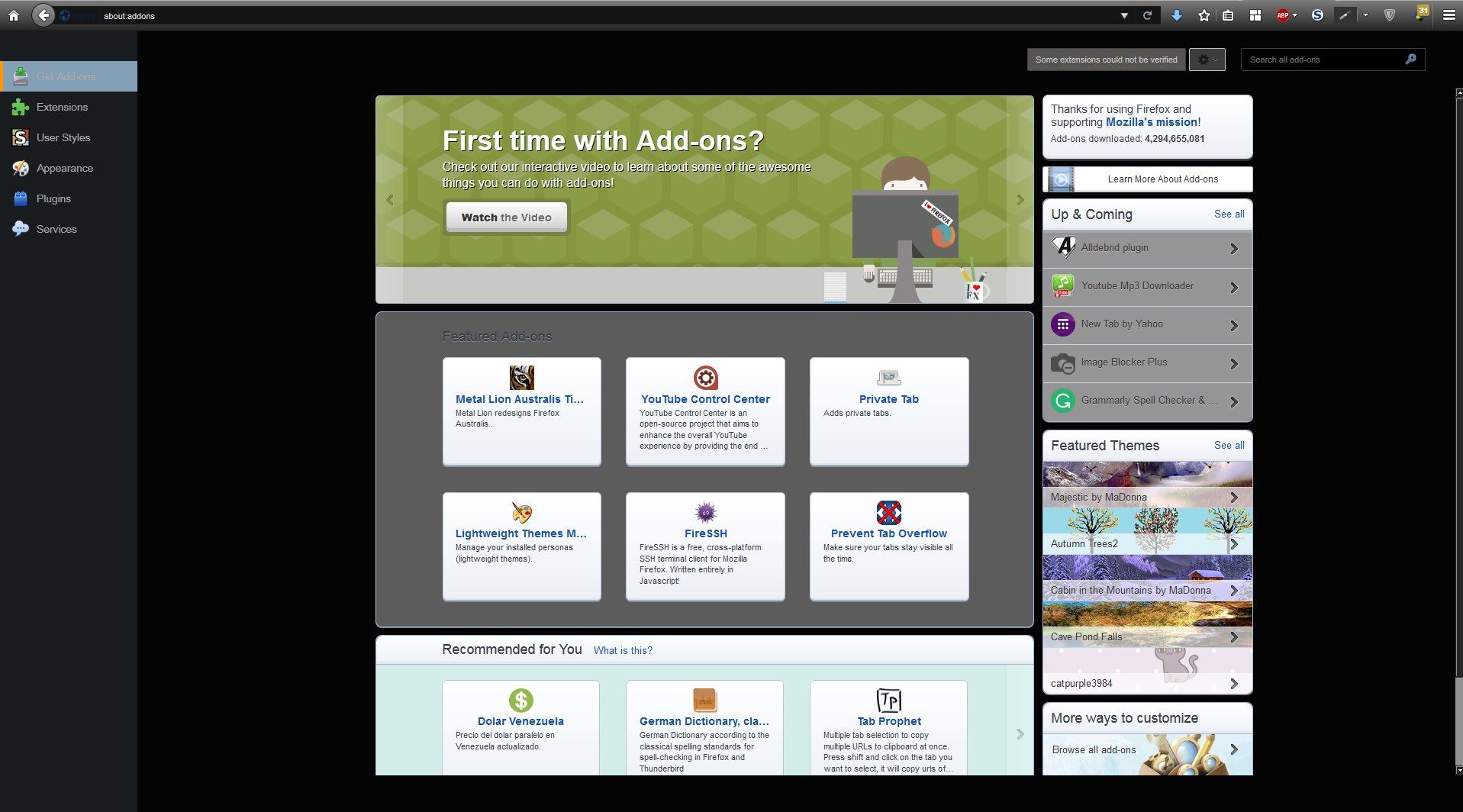The image size is (1463, 812).
Task: Open the German Dictionary add-on
Action: click(x=704, y=728)
